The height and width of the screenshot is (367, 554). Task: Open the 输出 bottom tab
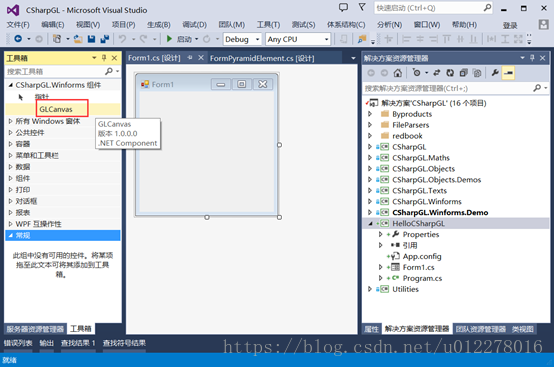[x=46, y=343]
